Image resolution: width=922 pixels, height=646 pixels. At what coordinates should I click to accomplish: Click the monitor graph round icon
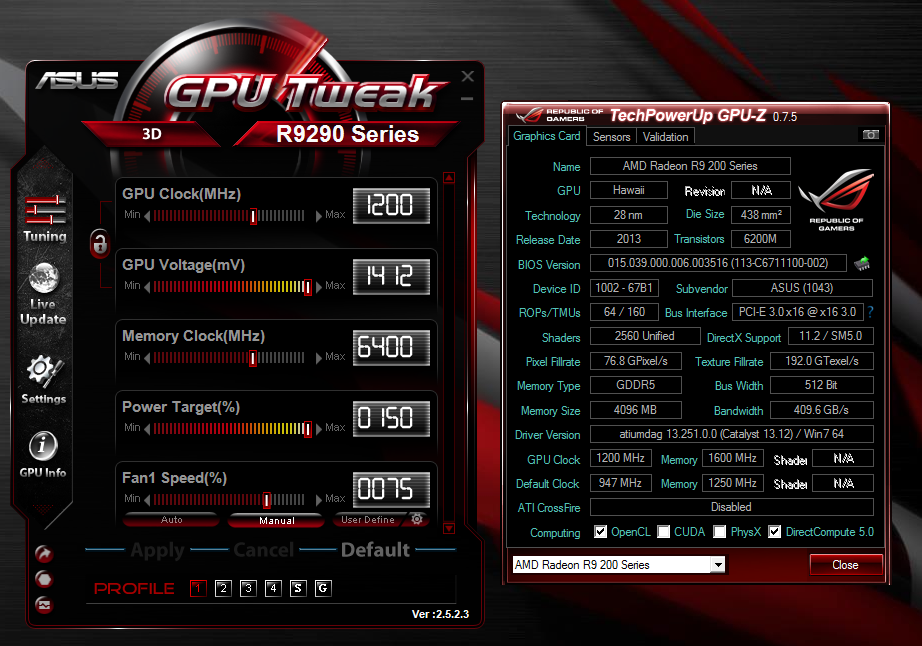[x=44, y=604]
